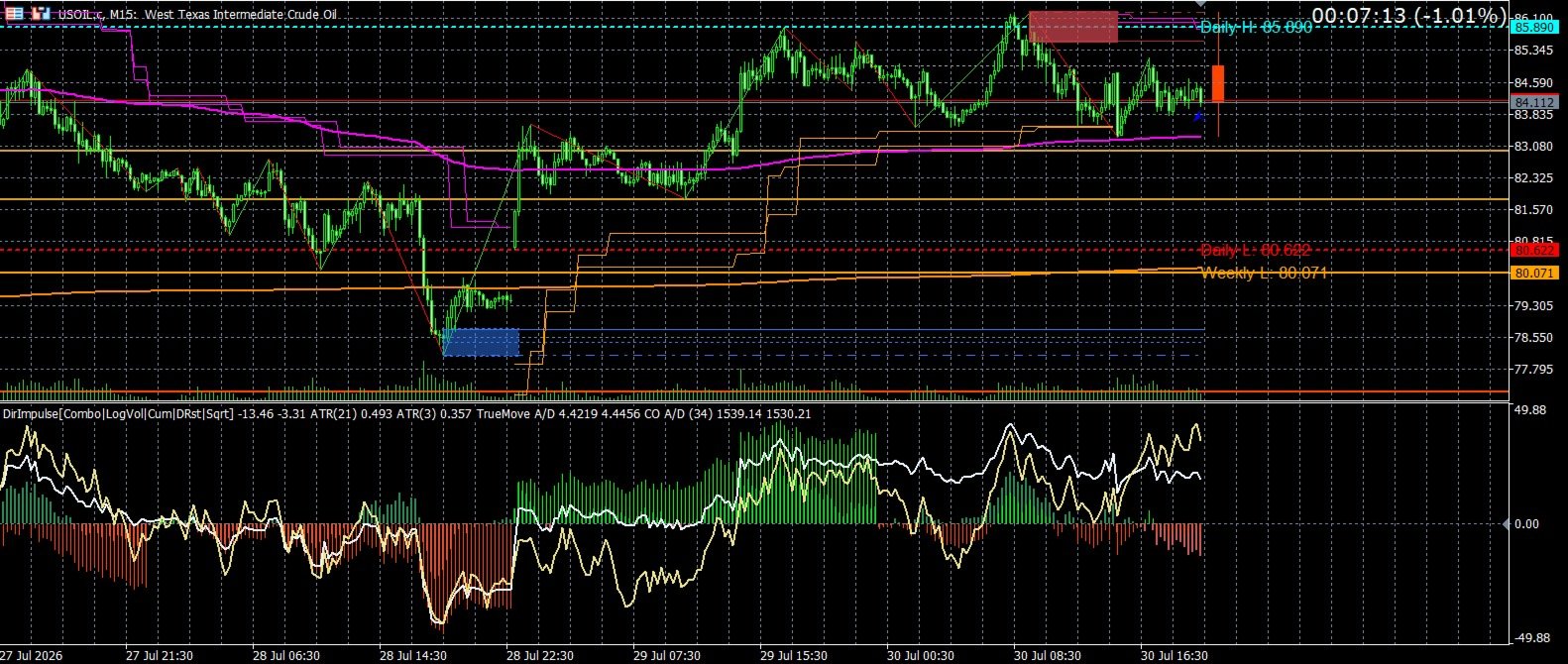Click the red 80.622 price label
This screenshot has width=1568, height=664.
(x=1534, y=250)
